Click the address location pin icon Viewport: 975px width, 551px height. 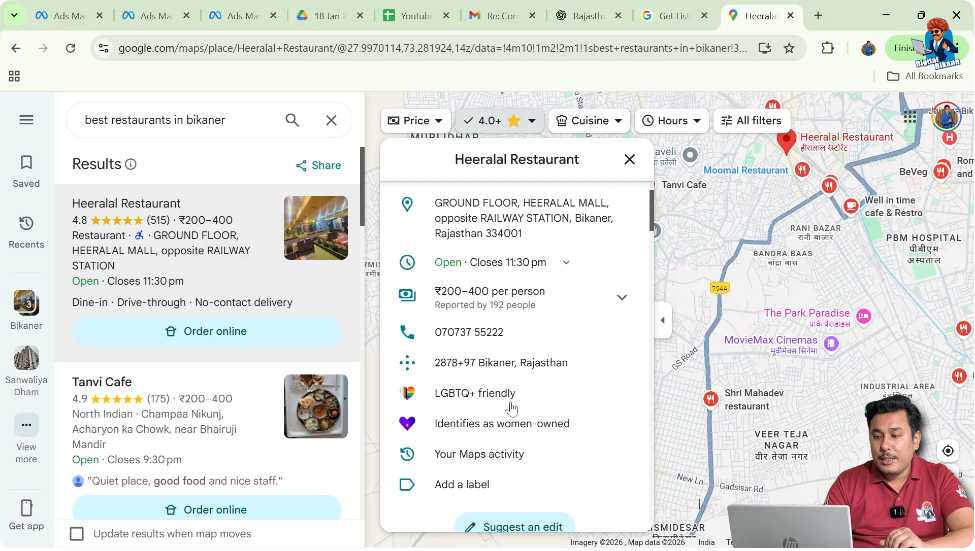point(407,204)
